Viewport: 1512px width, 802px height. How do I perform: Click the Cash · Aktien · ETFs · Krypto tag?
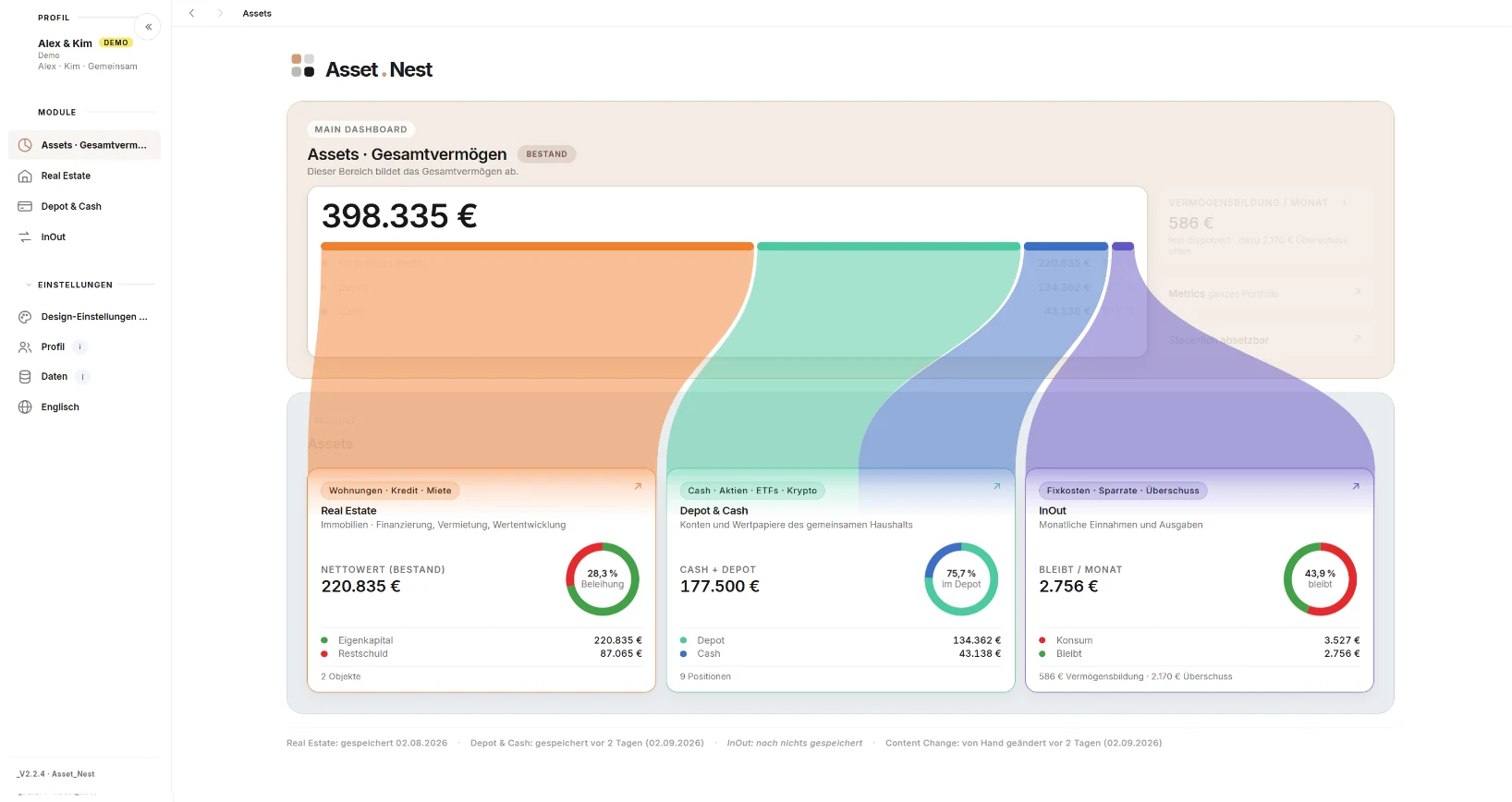752,491
